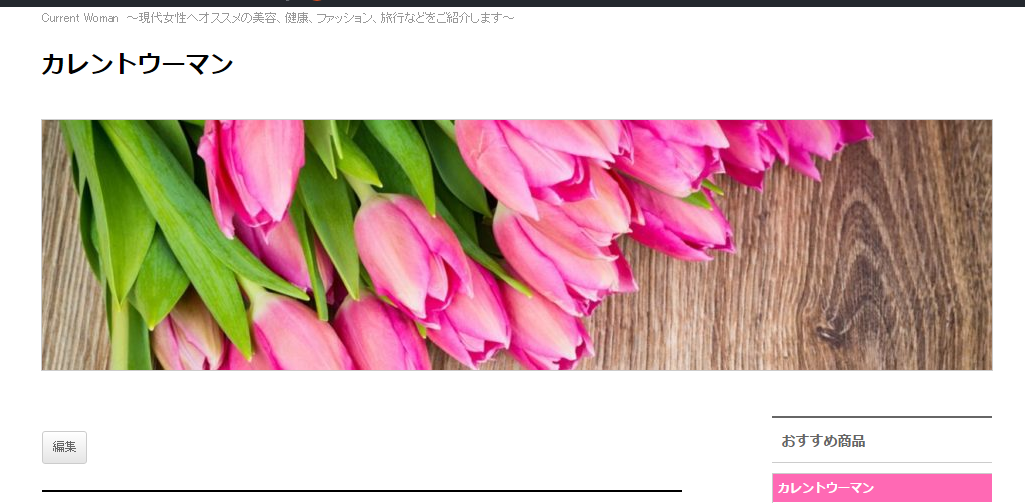Open the カレントウーマン site title link
Screen dimensions: 1025x503
(137, 64)
